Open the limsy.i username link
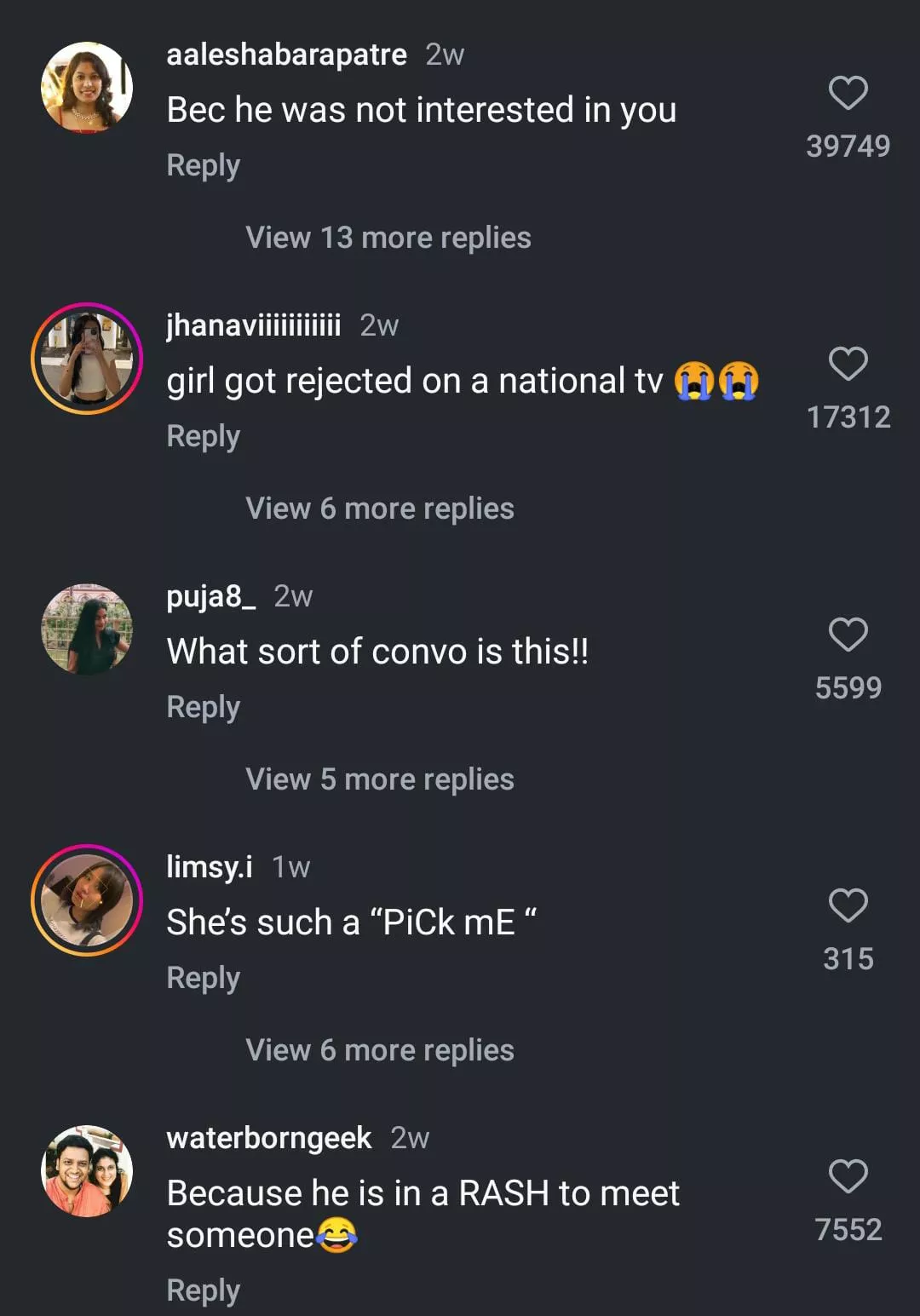Viewport: 920px width, 1316px height. (209, 867)
